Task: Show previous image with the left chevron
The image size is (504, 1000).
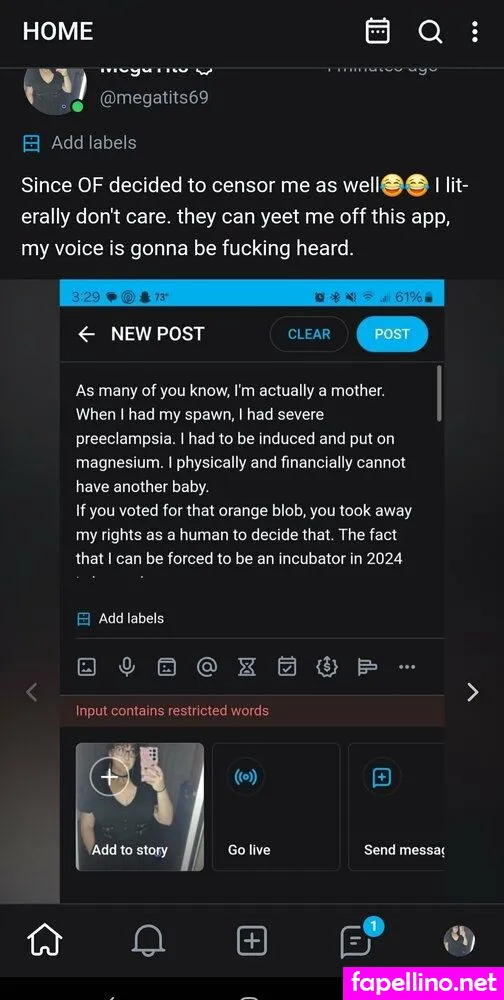Action: click(31, 692)
